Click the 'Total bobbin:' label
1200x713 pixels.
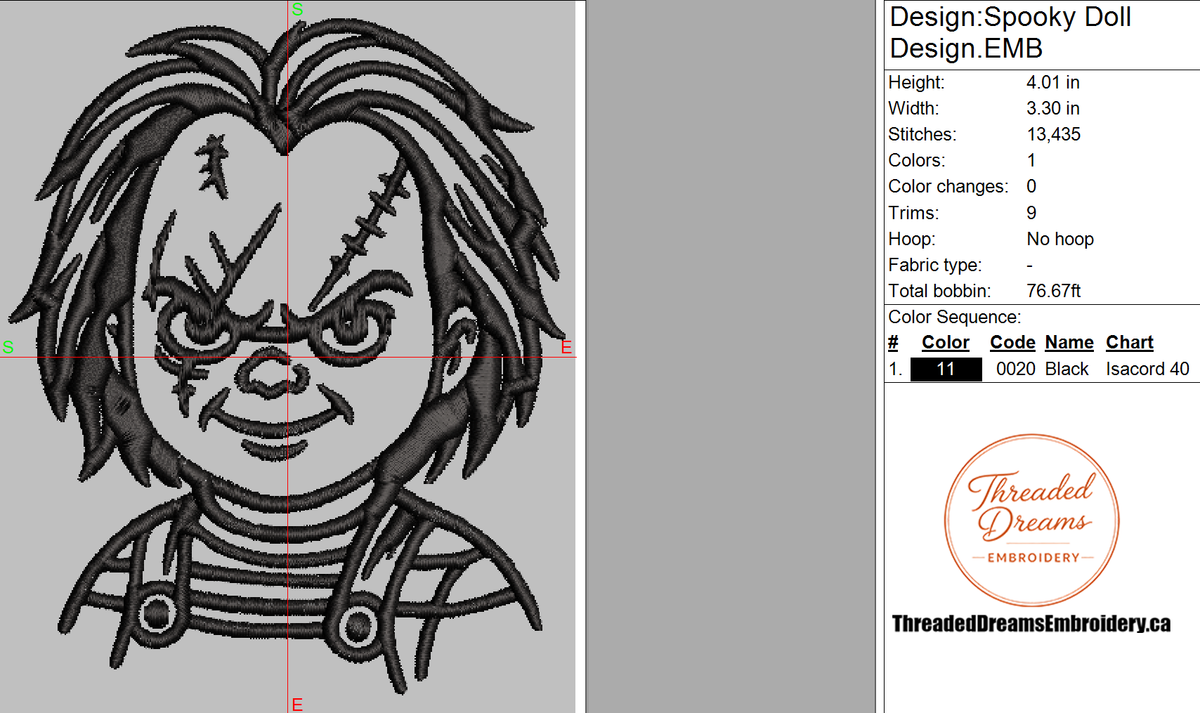coord(939,291)
